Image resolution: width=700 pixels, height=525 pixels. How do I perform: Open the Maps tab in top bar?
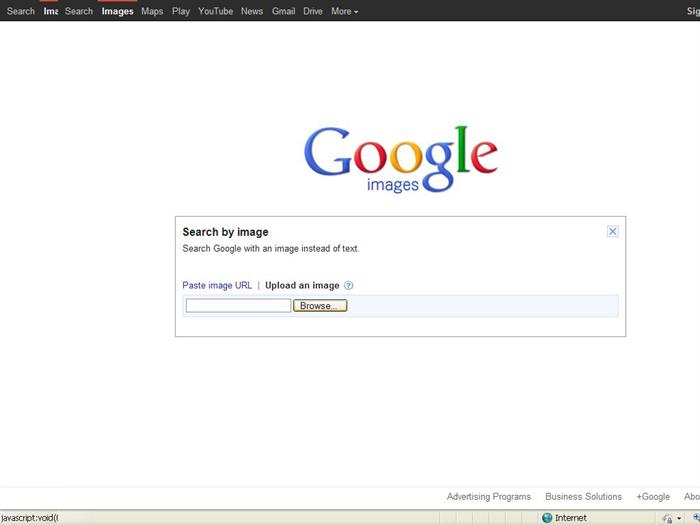(x=152, y=11)
